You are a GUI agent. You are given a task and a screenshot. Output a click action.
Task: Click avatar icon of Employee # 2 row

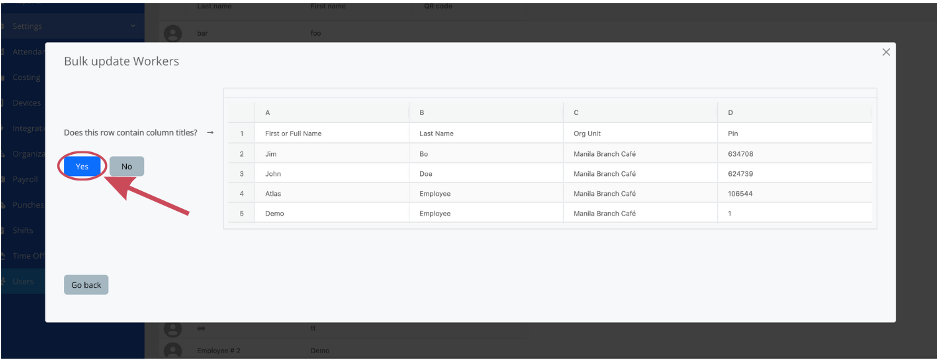173,350
